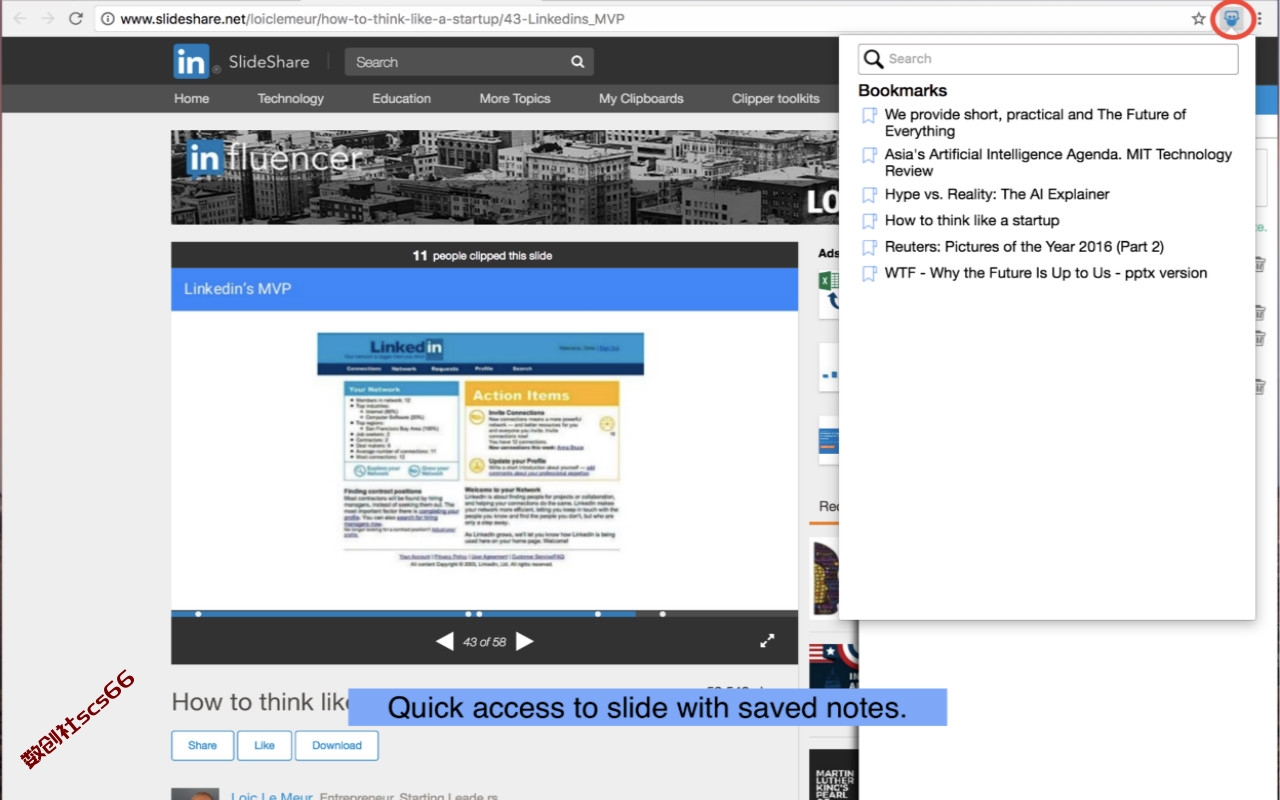Open bookmark 'We provide short, practical and The Future of Everything'
The width and height of the screenshot is (1280, 800).
click(1035, 123)
